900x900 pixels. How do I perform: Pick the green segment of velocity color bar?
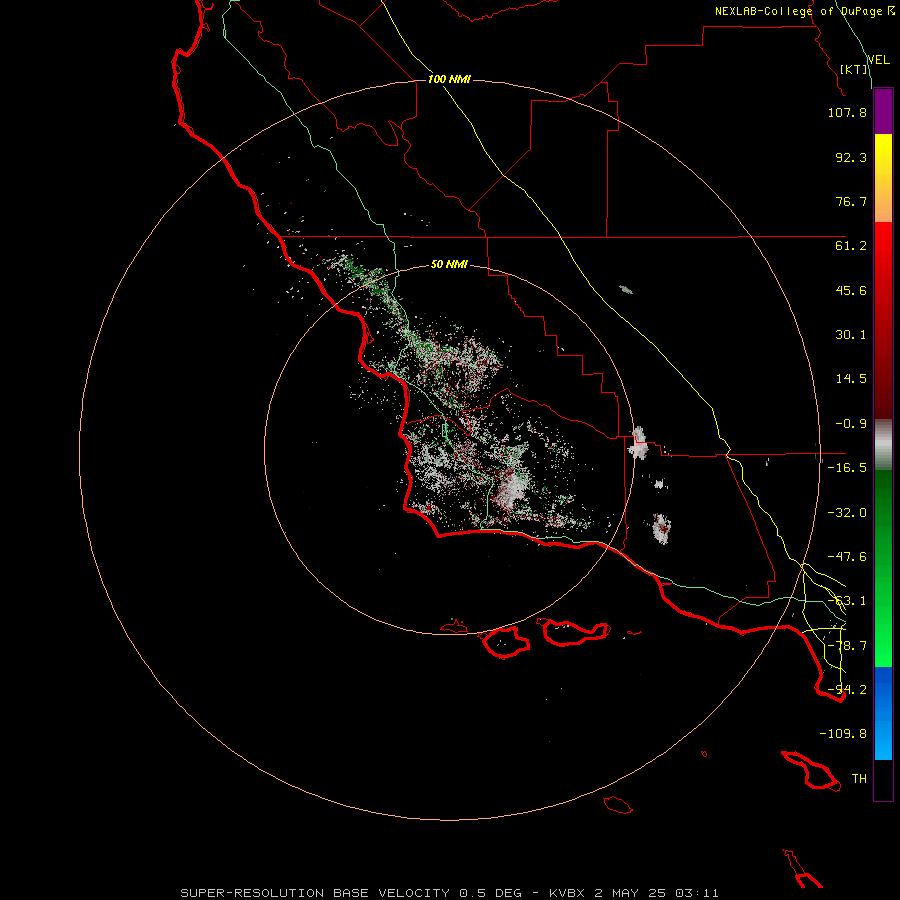[883, 568]
